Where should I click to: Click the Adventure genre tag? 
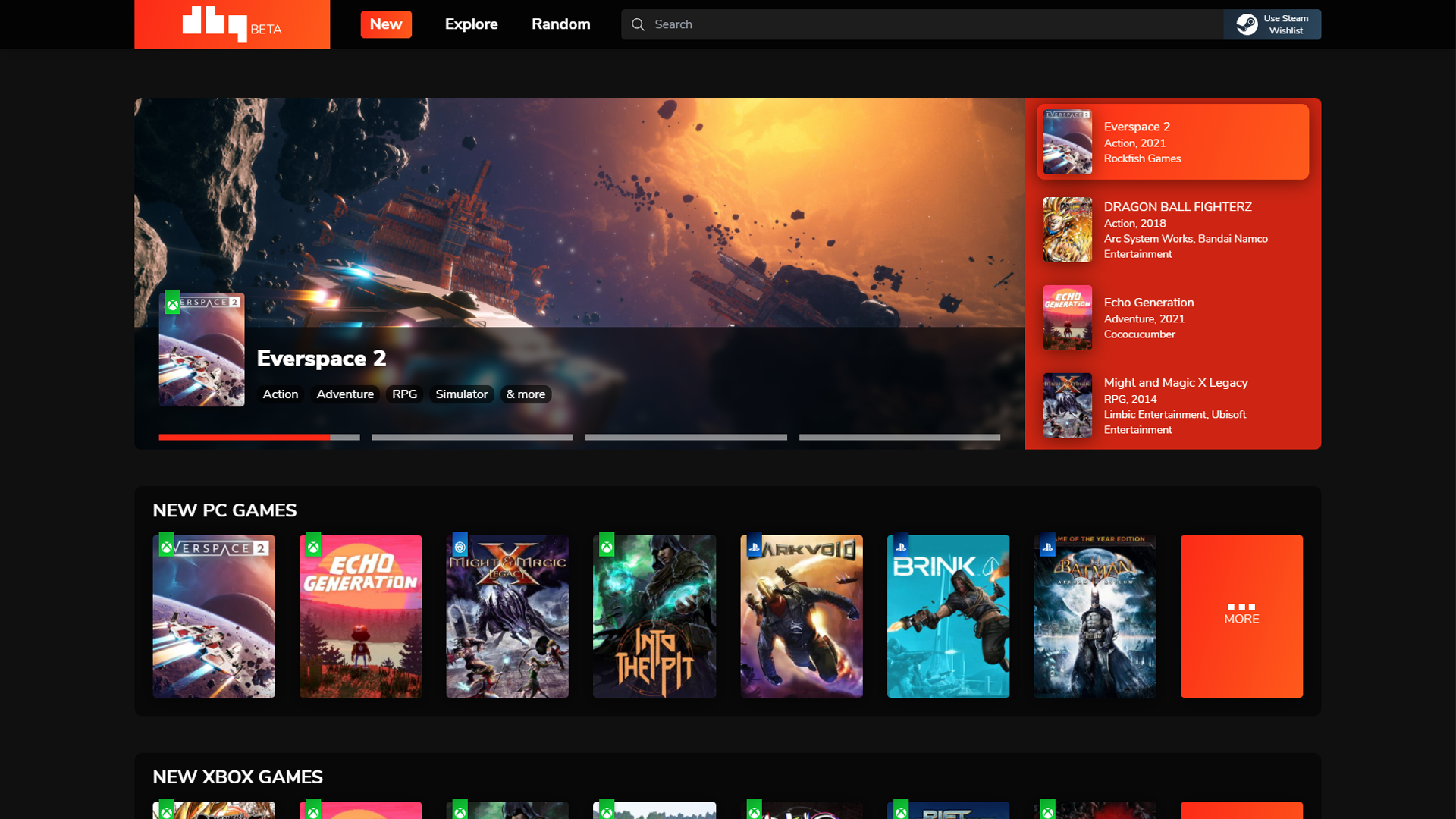coord(345,394)
